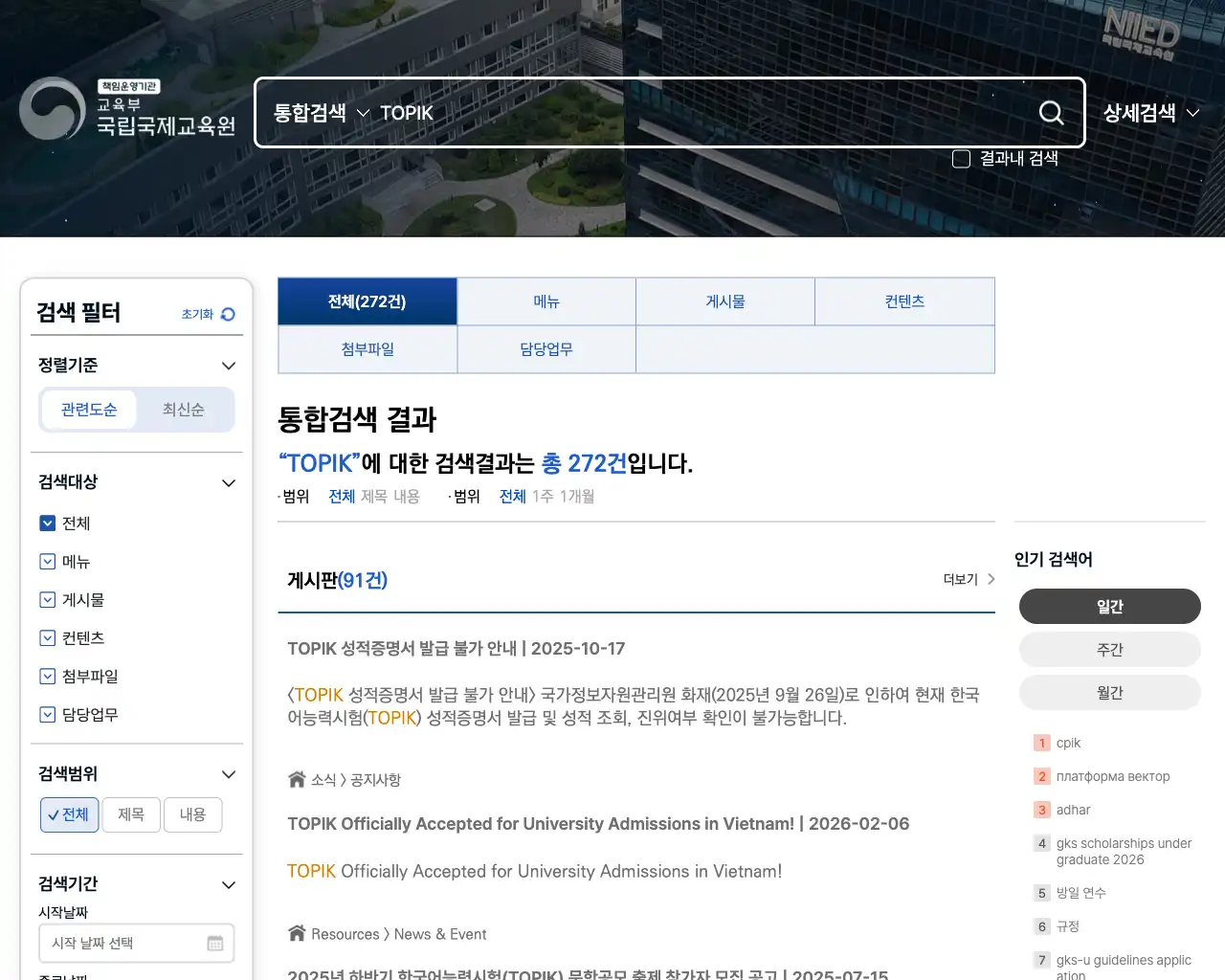Open TOPIK Officially Accepted Vietnam result

coord(598,824)
